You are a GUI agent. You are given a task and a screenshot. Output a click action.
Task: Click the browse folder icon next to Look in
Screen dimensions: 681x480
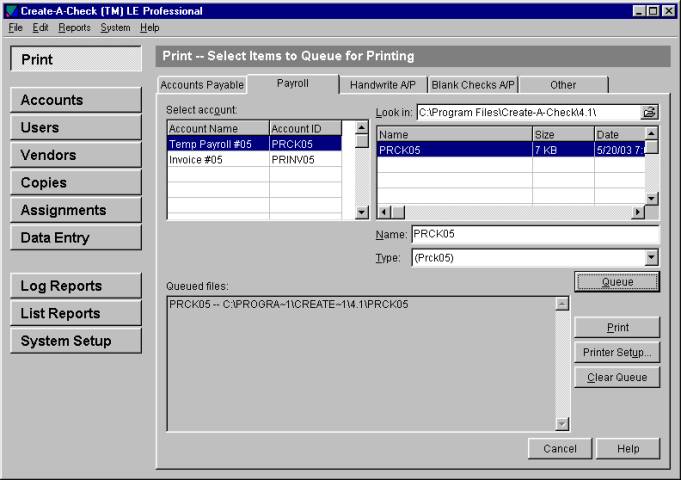tap(649, 113)
